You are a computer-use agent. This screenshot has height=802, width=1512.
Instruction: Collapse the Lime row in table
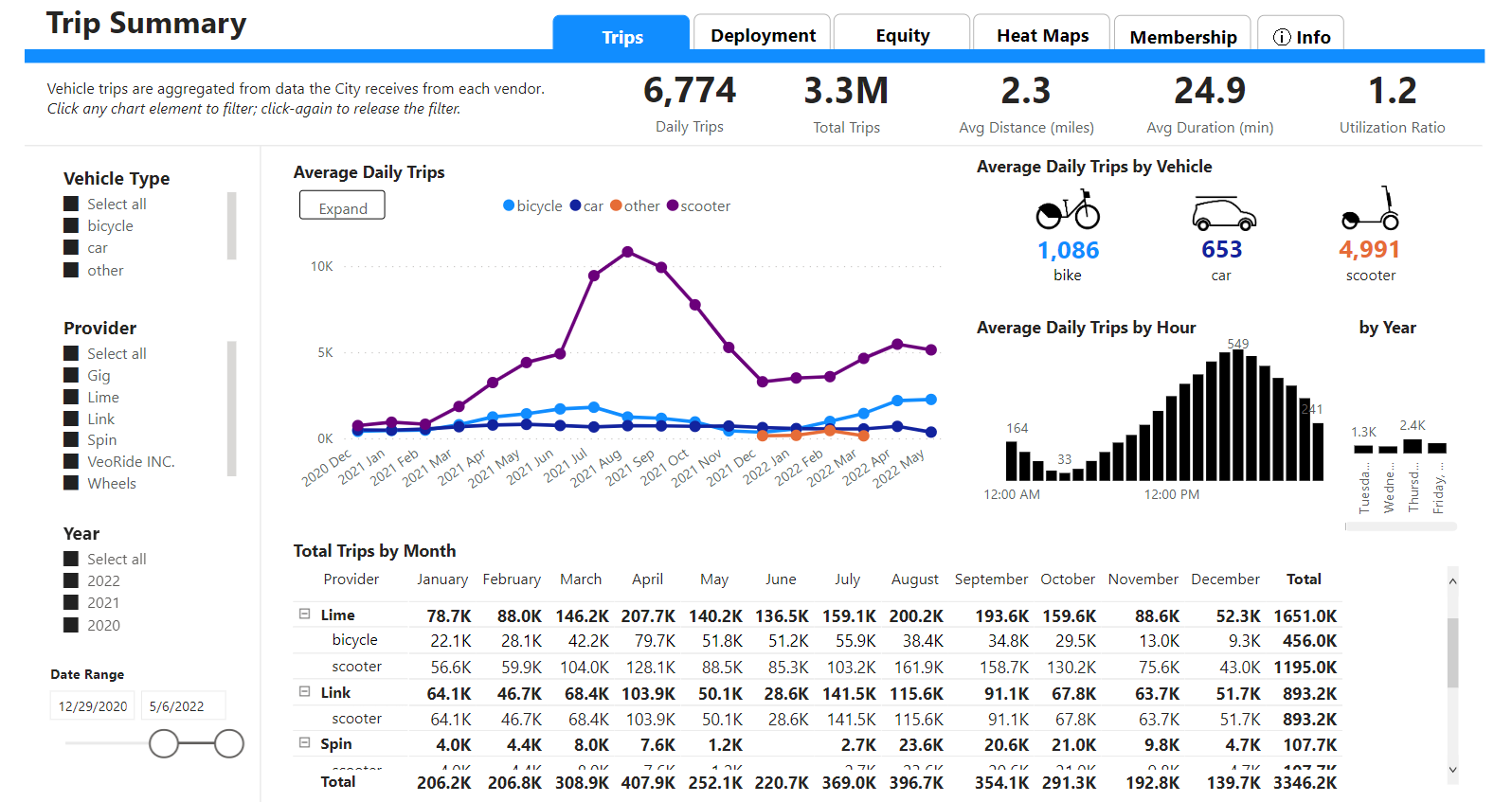tap(305, 614)
